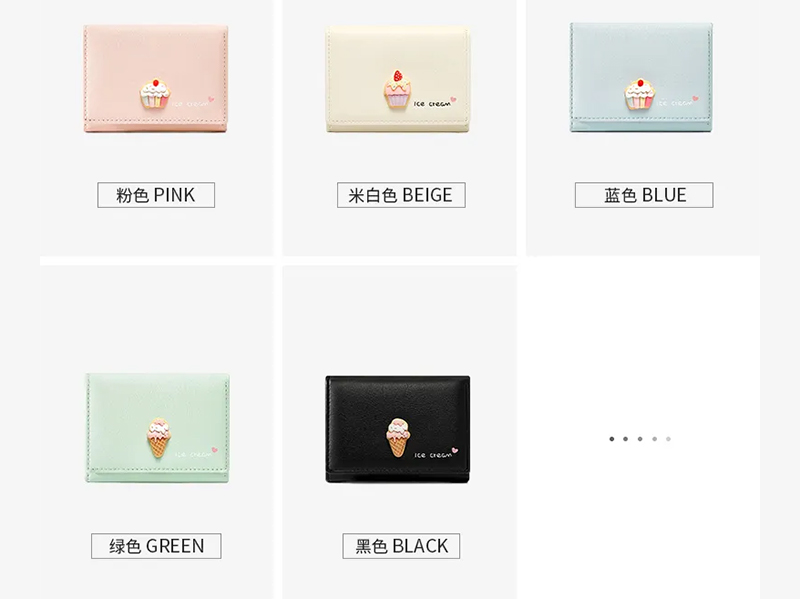Click the blue wallet product image
Viewport: 800px width, 599px height.
tap(641, 78)
